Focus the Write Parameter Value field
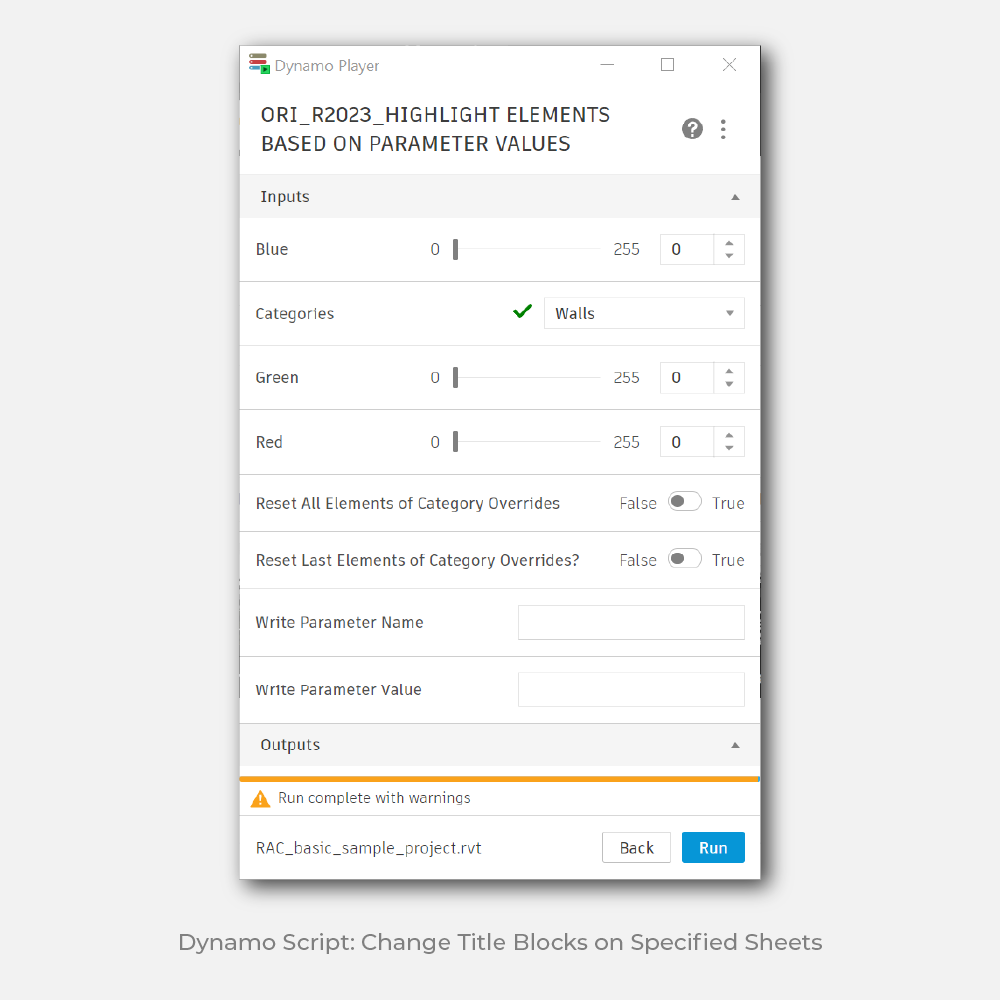The width and height of the screenshot is (1000, 1000). pos(631,689)
